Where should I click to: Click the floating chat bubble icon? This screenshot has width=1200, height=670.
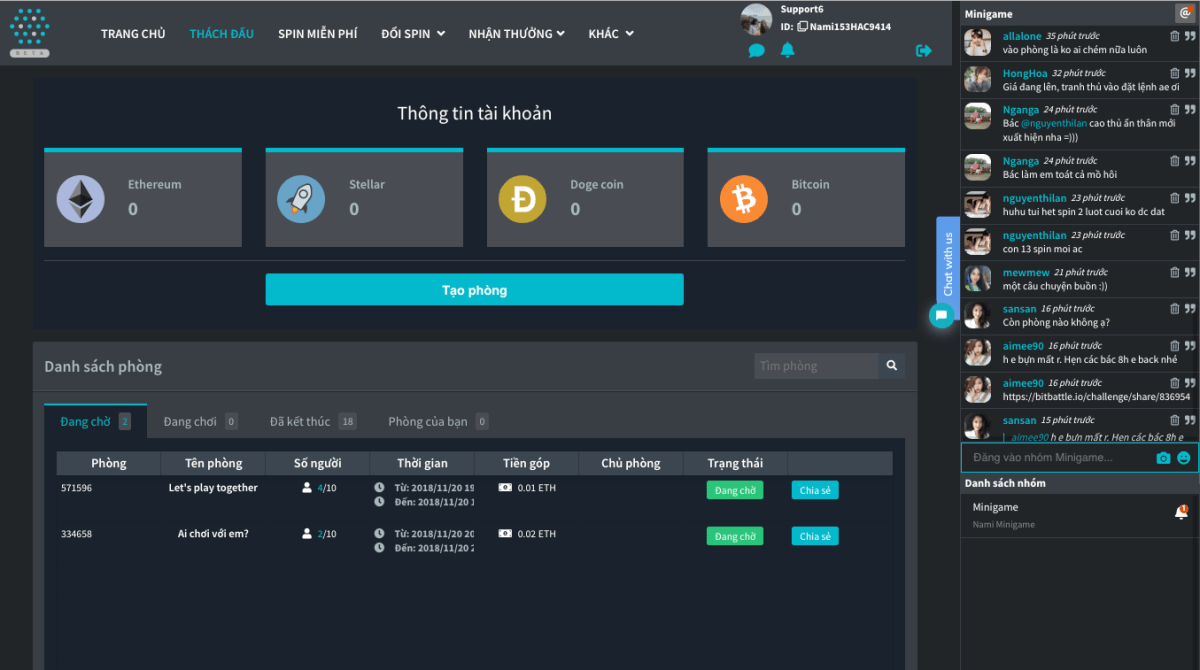[x=941, y=316]
